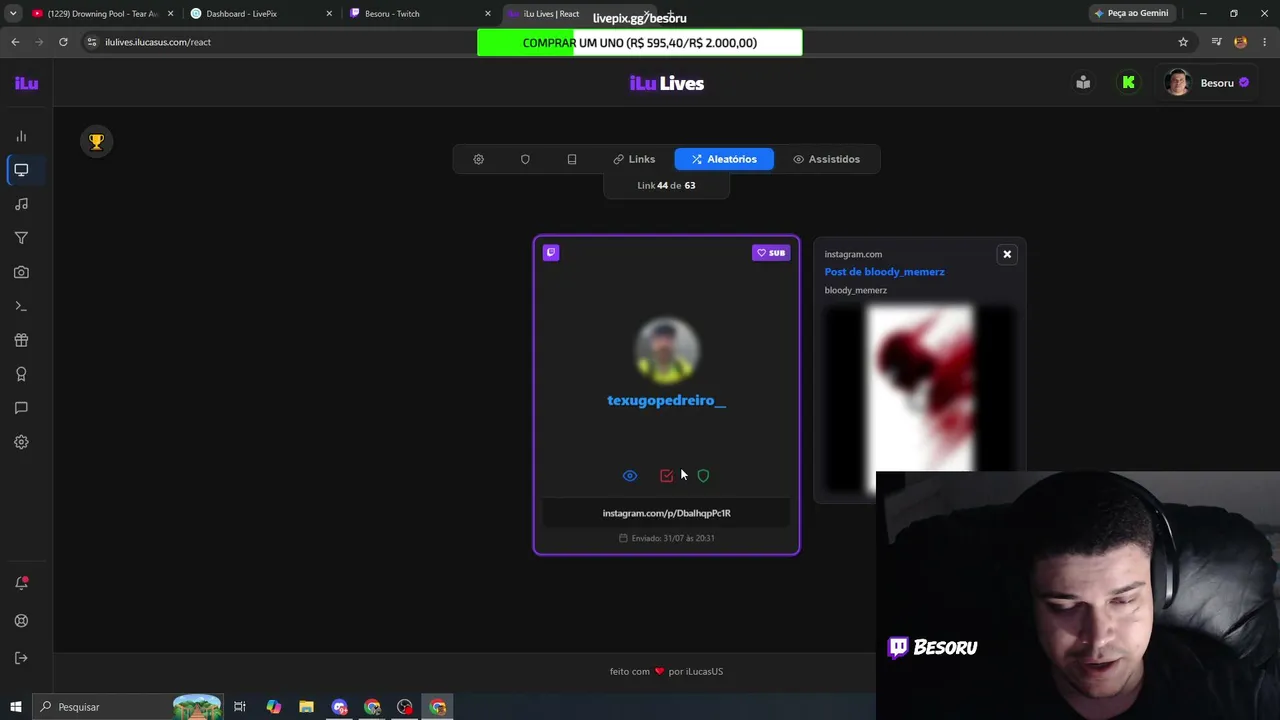Viewport: 1280px width, 720px height.
Task: Open the statistics bar chart sidebar icon
Action: (x=21, y=136)
